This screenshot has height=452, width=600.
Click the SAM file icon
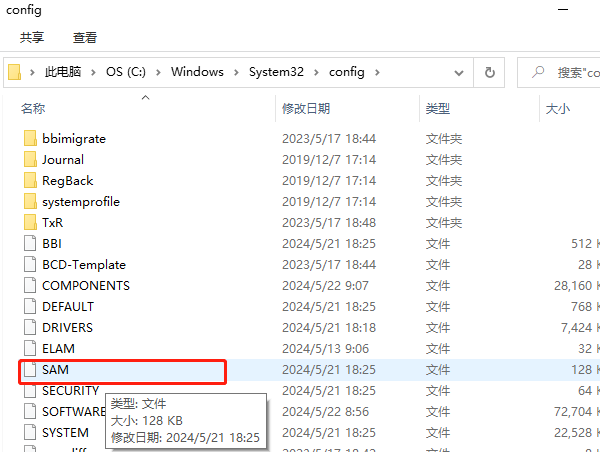click(x=29, y=370)
